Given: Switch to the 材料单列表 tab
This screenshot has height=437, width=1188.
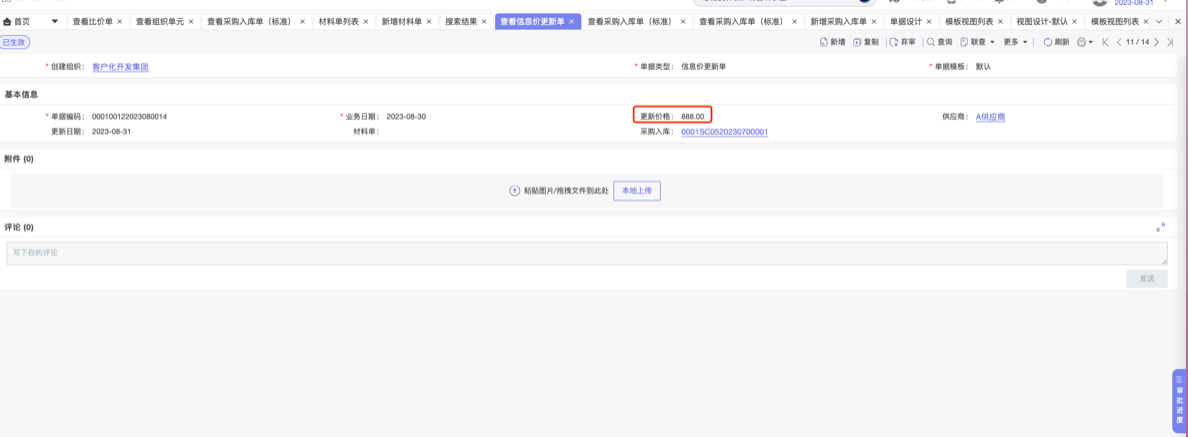Looking at the screenshot, I should 338,21.
